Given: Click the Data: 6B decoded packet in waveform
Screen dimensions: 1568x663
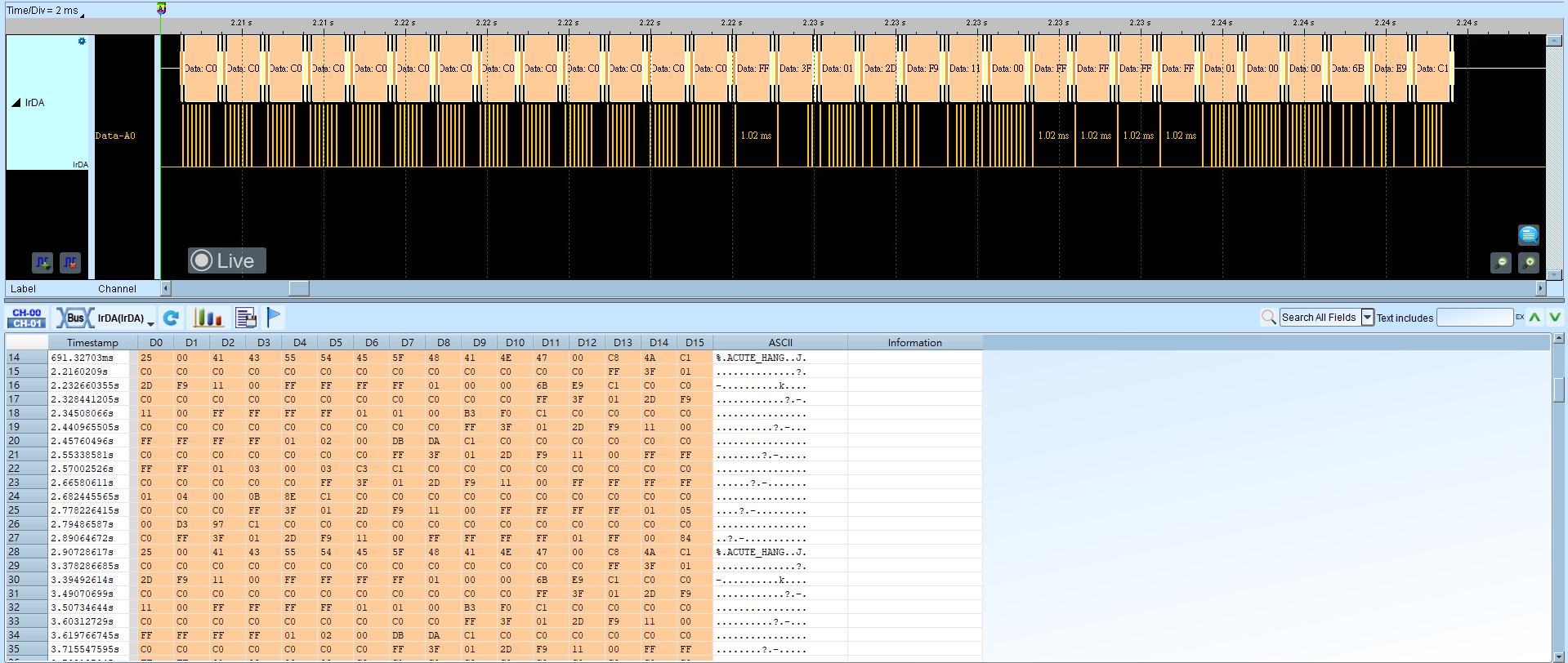Looking at the screenshot, I should 1347,69.
